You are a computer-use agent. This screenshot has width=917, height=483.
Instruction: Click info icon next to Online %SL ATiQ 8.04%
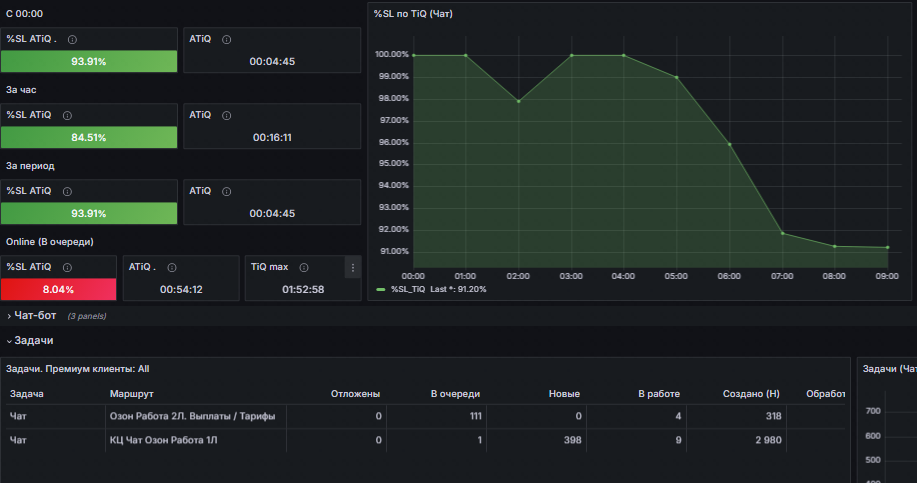click(x=67, y=268)
